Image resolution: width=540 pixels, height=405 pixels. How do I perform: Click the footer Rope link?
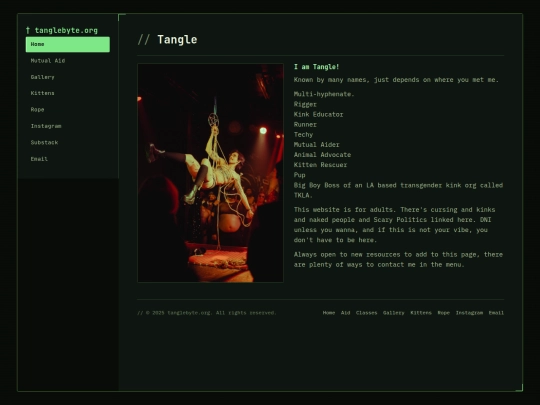pyautogui.click(x=444, y=313)
